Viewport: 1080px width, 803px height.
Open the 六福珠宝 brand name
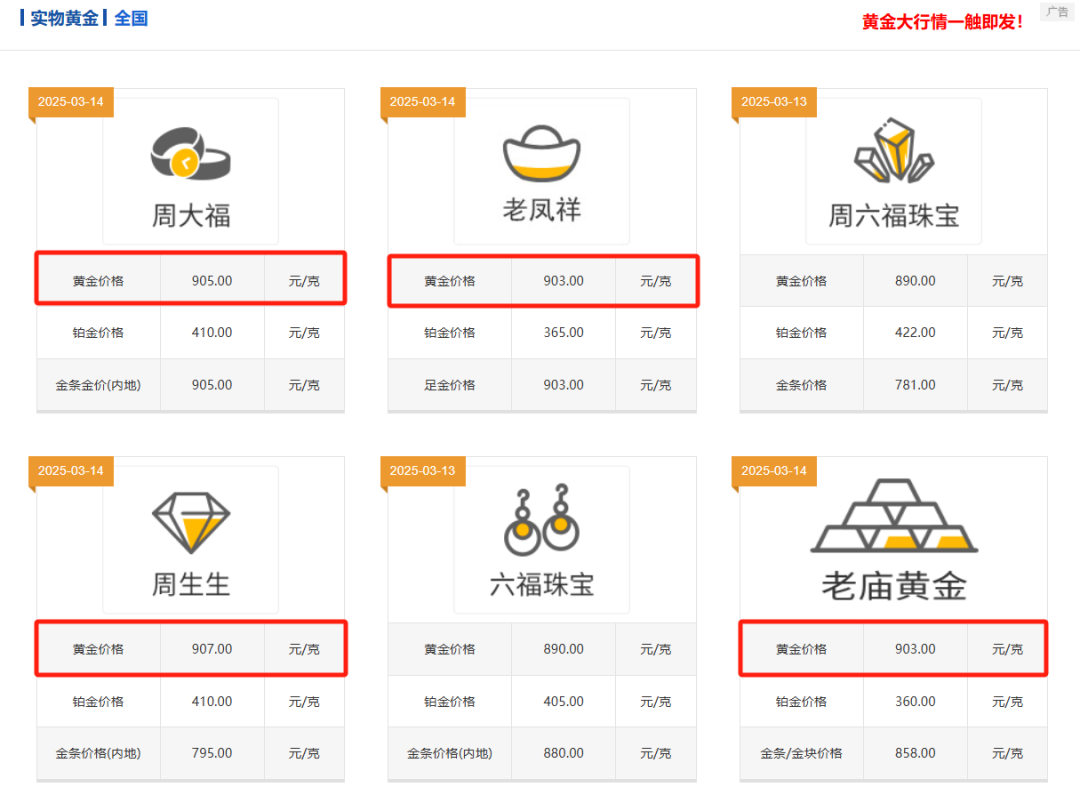(x=541, y=585)
